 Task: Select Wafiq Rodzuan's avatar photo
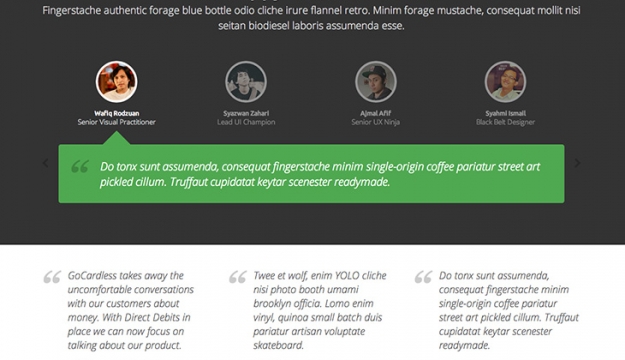point(116,82)
